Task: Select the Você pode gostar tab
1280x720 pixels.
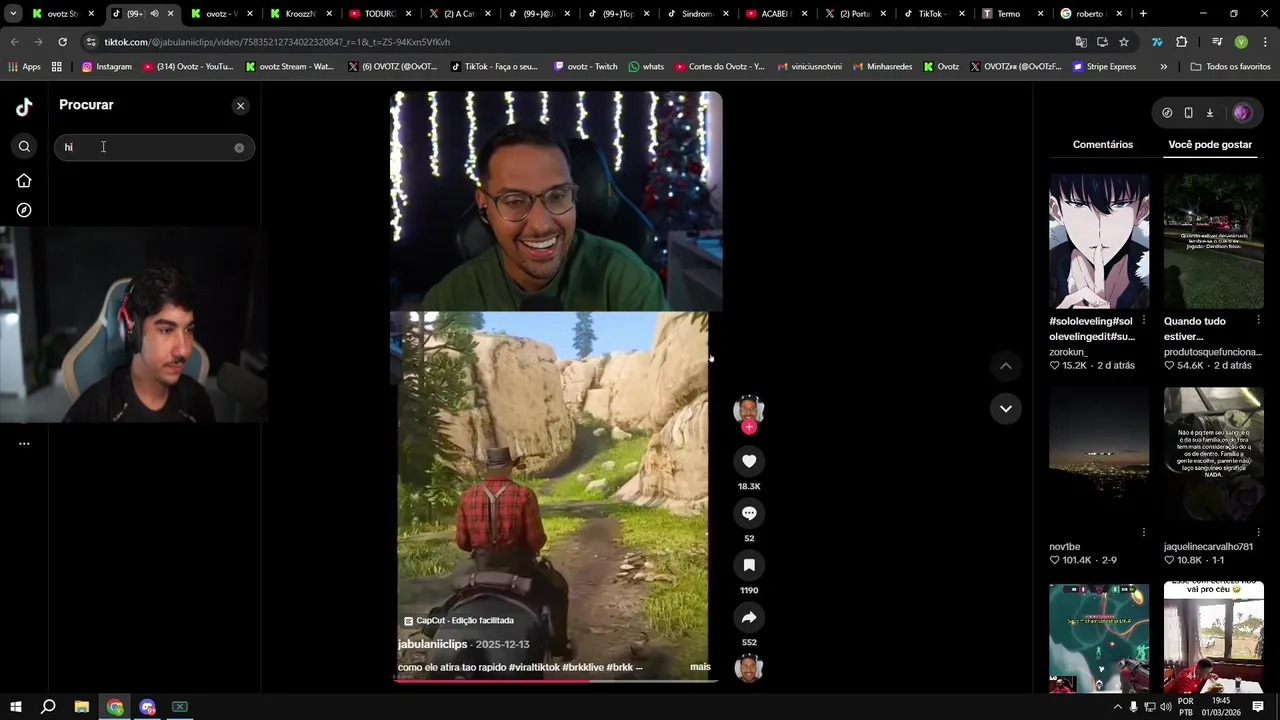Action: coord(1210,145)
